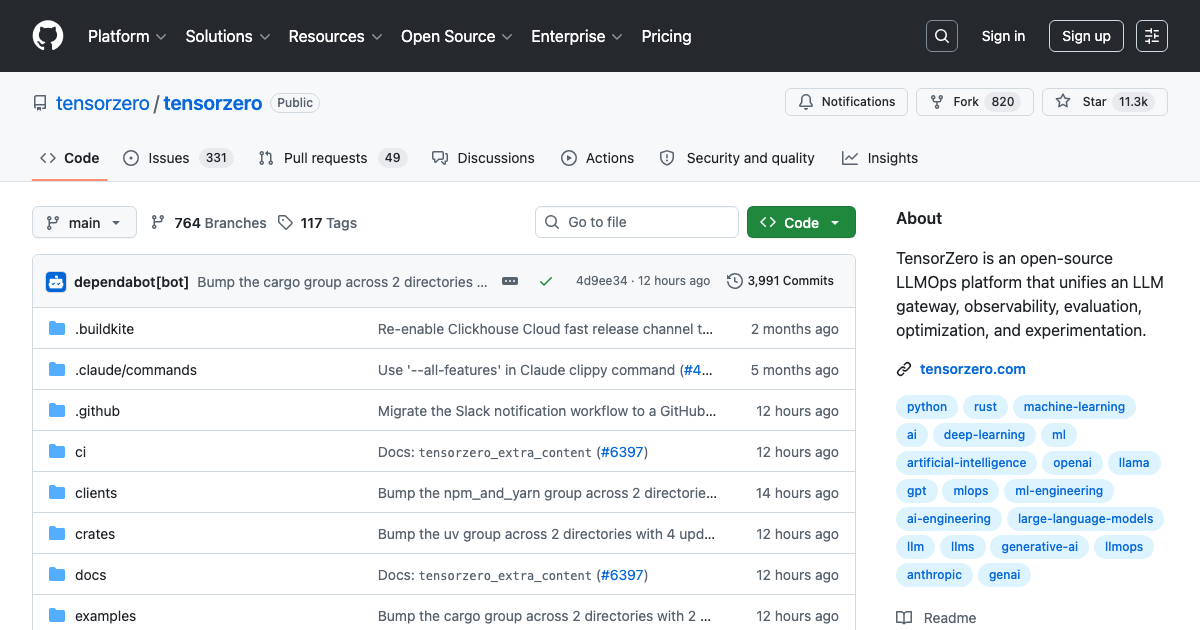The image size is (1200, 630).
Task: Expand the Resources menu
Action: pyautogui.click(x=336, y=36)
